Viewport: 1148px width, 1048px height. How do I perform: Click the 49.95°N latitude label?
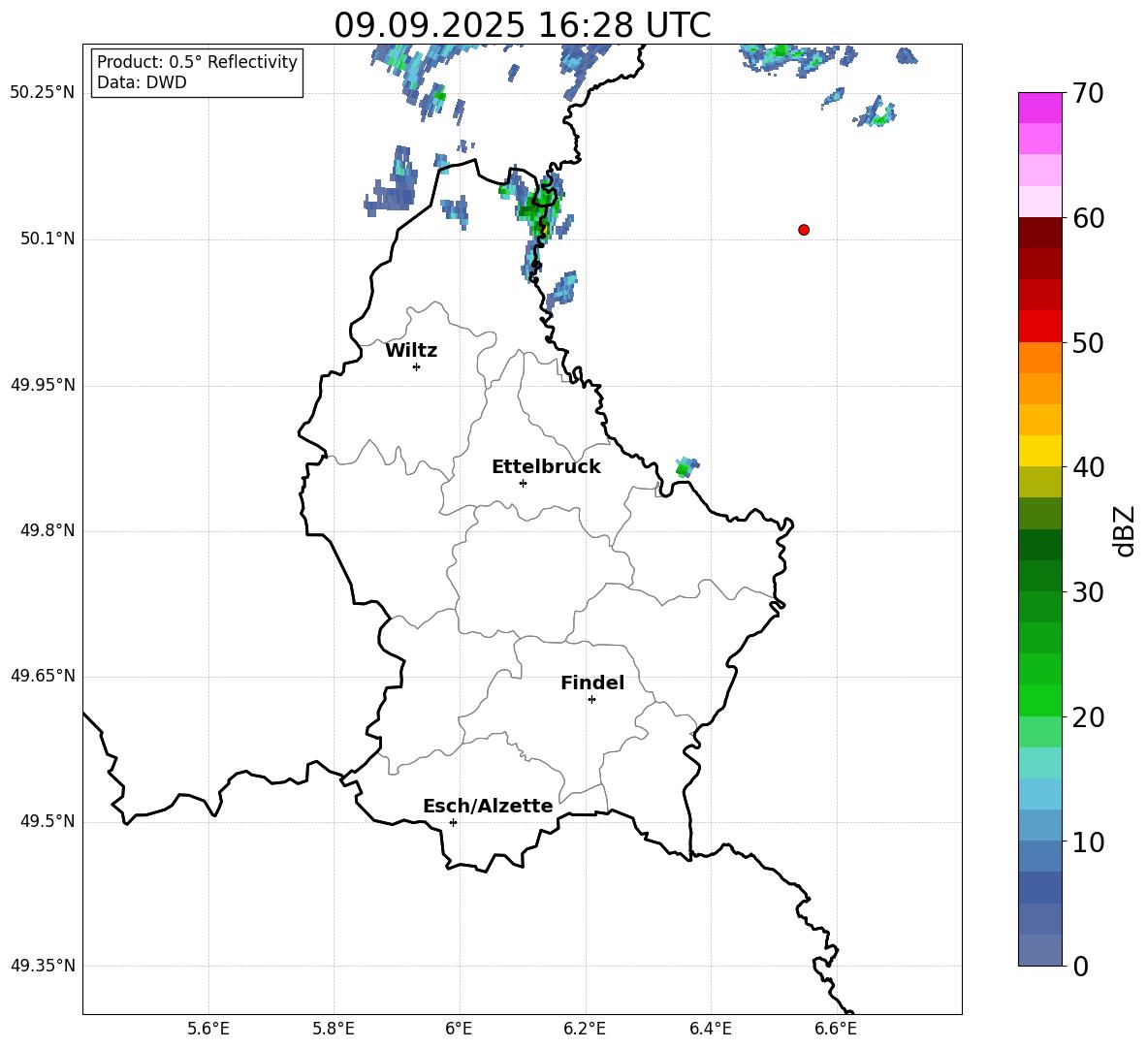[43, 385]
